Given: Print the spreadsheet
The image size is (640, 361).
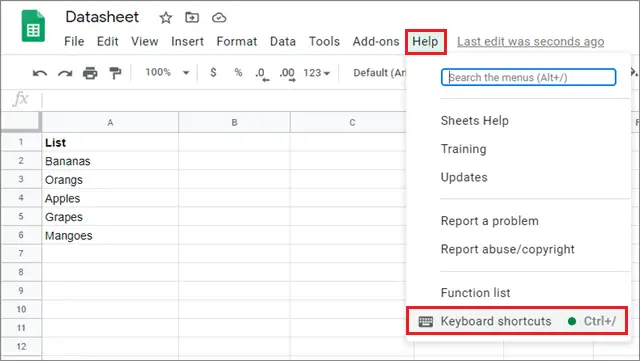Looking at the screenshot, I should (x=90, y=73).
